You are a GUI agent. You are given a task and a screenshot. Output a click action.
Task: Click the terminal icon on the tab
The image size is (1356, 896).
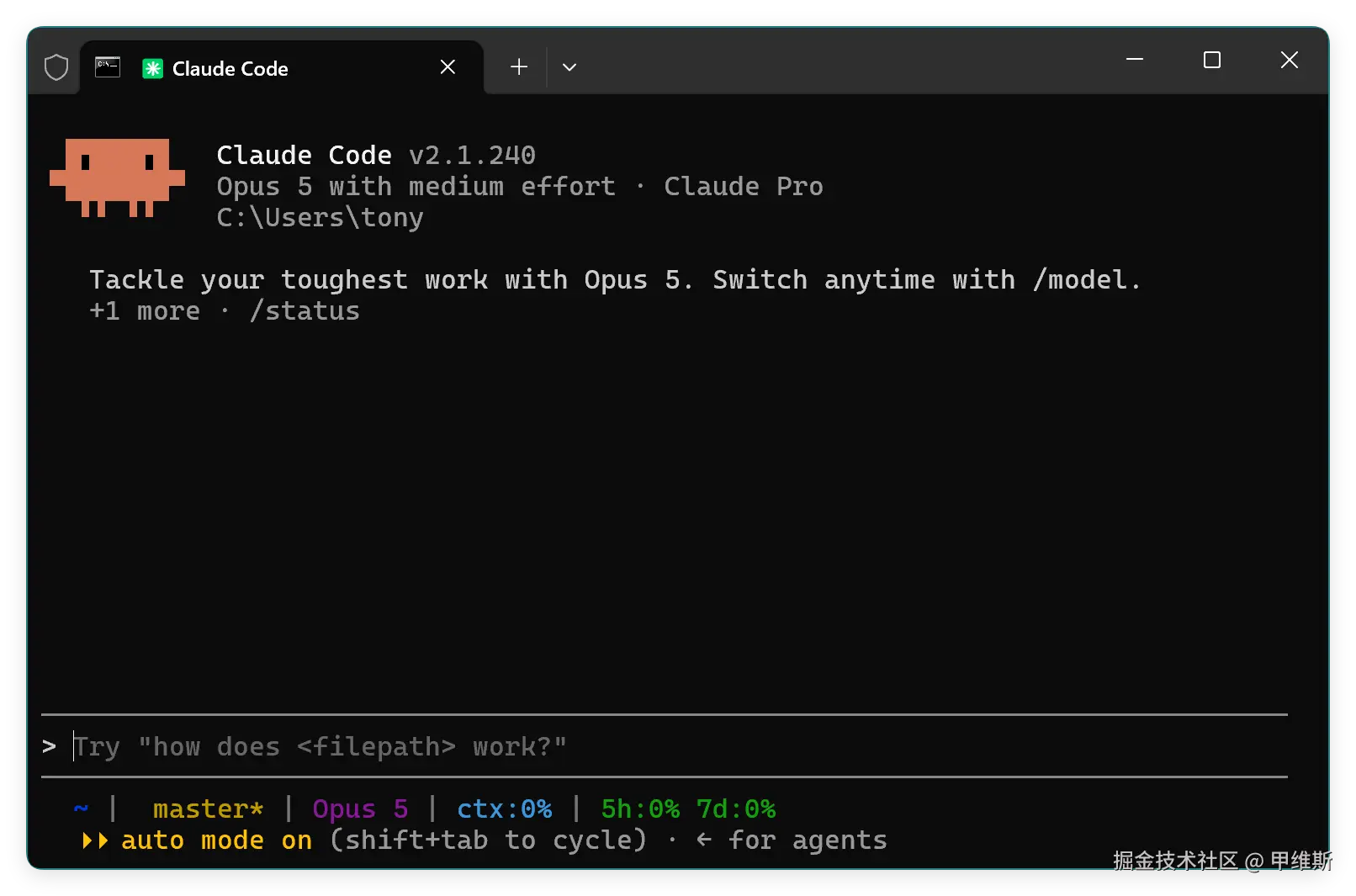[108, 67]
